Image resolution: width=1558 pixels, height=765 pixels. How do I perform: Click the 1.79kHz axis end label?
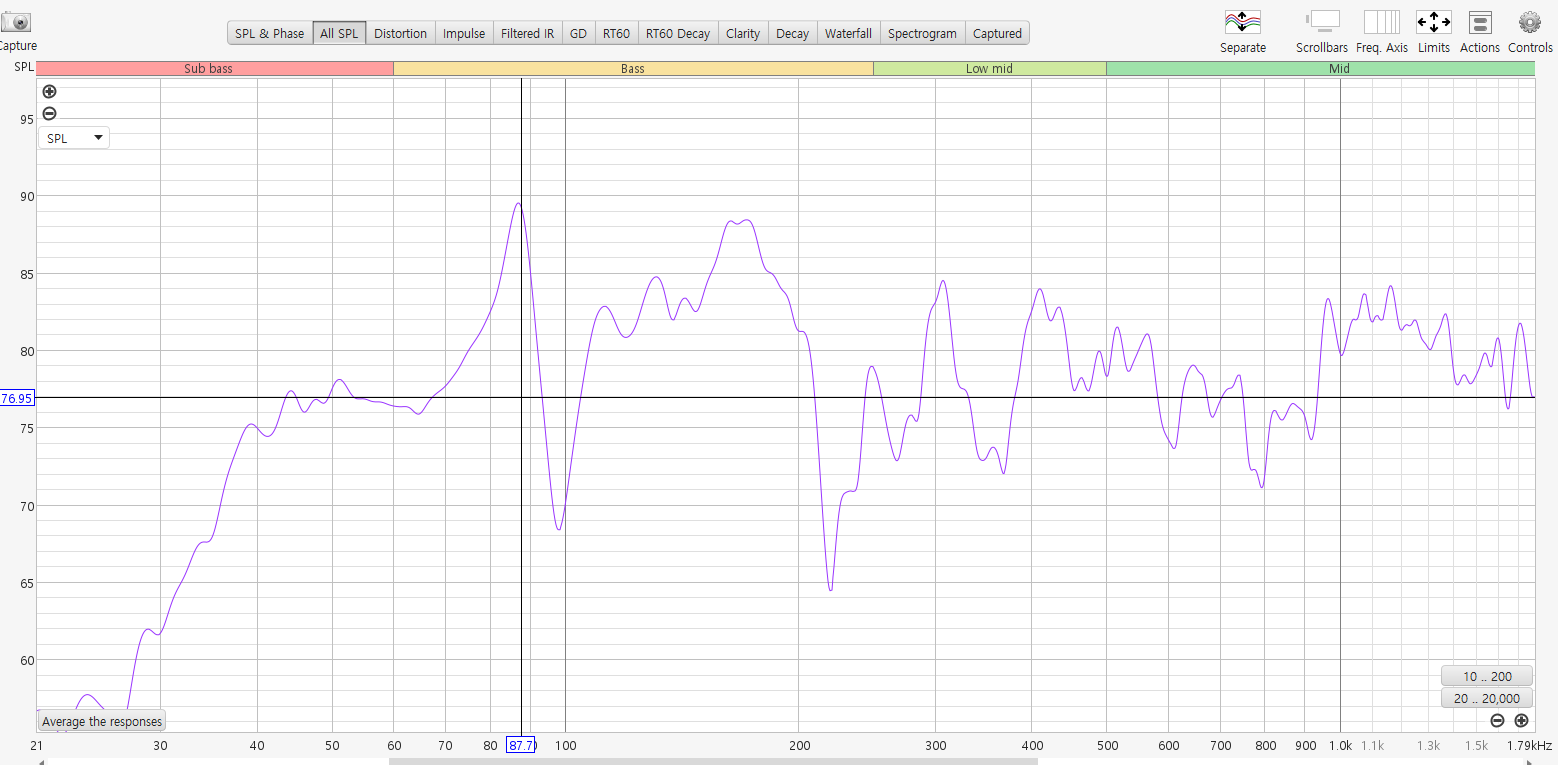point(1530,746)
